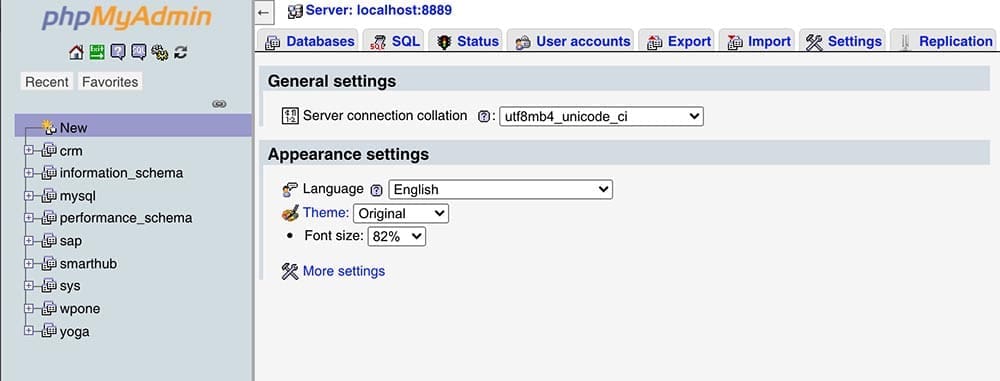
Task: Click the mysql database icon
Action: [x=49, y=197]
